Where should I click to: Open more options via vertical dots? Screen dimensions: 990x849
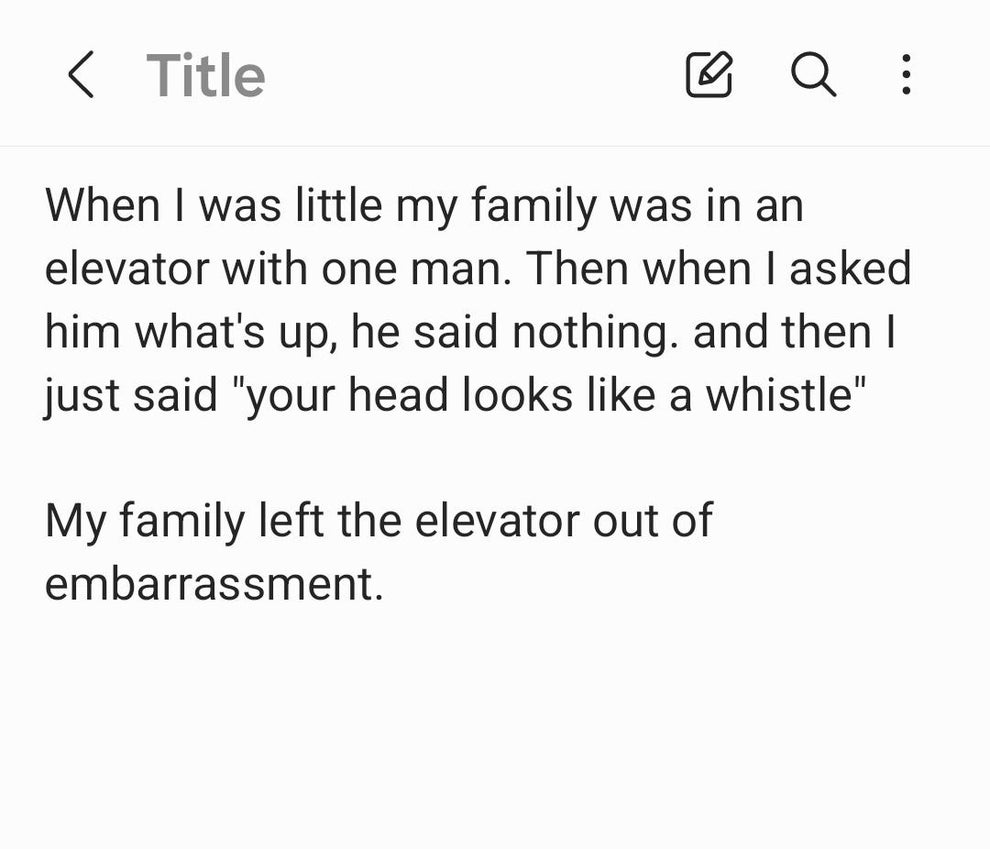tap(905, 75)
